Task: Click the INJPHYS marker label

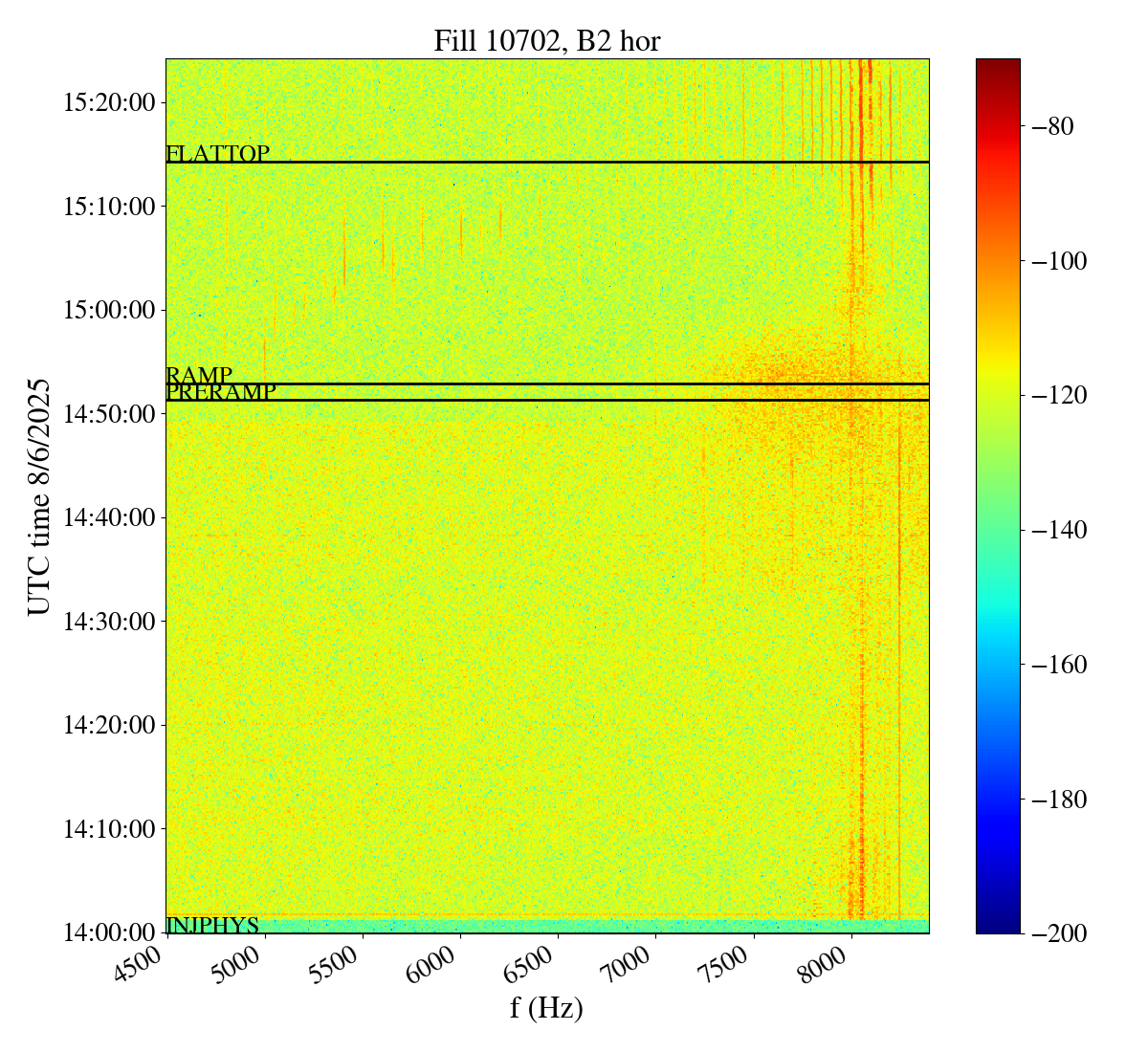Action: 212,925
